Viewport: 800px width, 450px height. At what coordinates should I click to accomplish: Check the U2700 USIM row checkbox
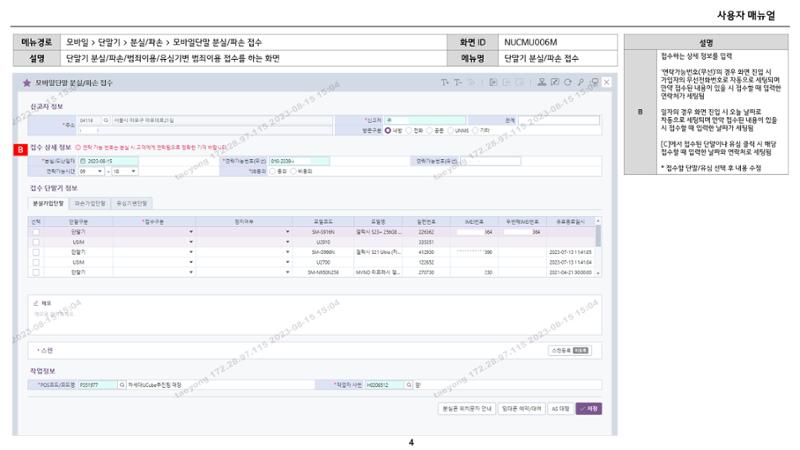pos(36,262)
